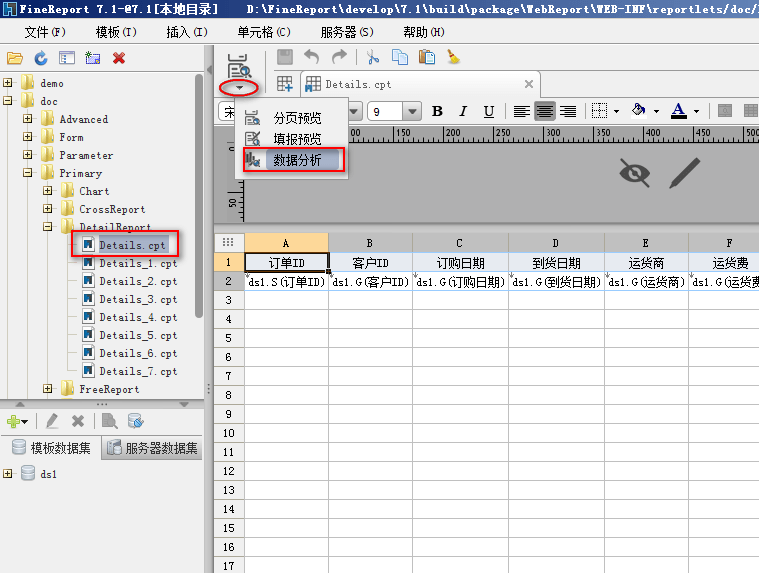The height and width of the screenshot is (573, 759).
Task: Click the new template grid-plus icon
Action: (285, 84)
